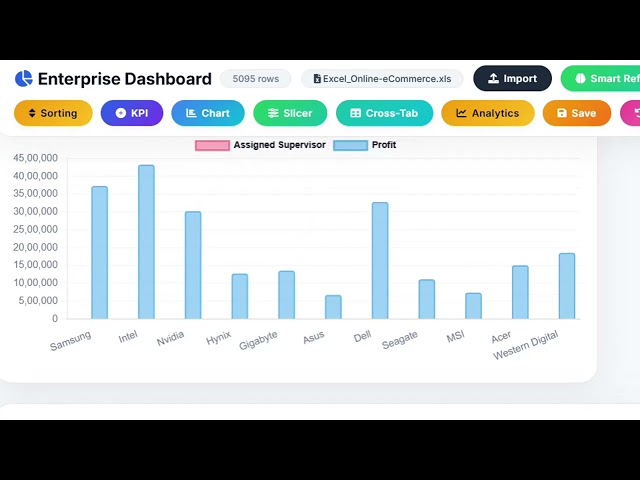Click the floppy disk icon on Save
The image size is (640, 480).
tap(562, 113)
